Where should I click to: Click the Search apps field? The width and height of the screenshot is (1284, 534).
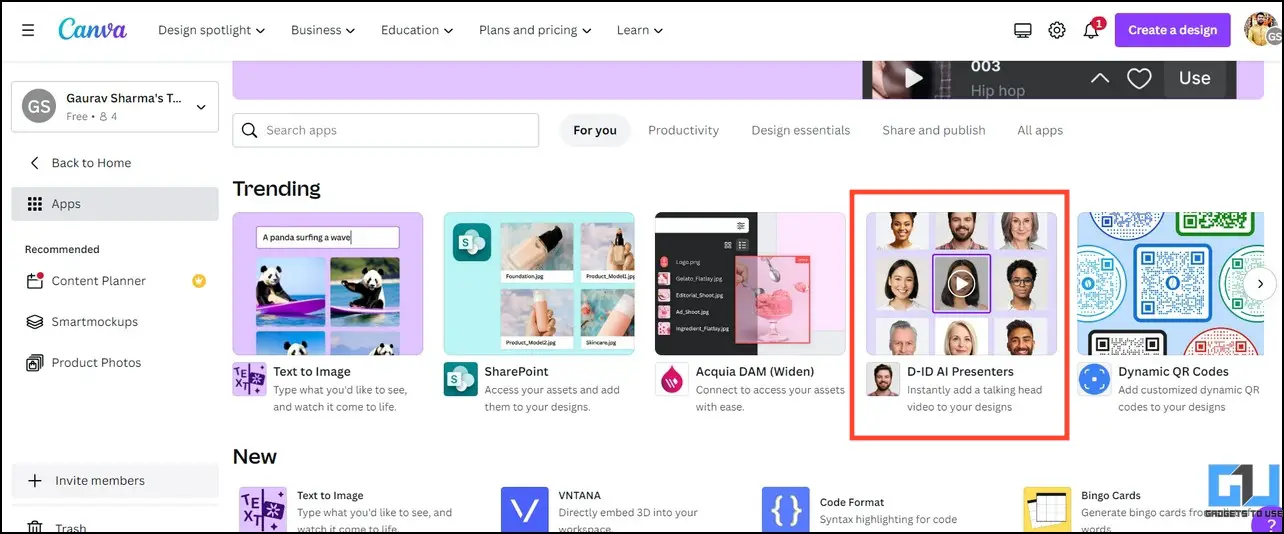pyautogui.click(x=386, y=130)
